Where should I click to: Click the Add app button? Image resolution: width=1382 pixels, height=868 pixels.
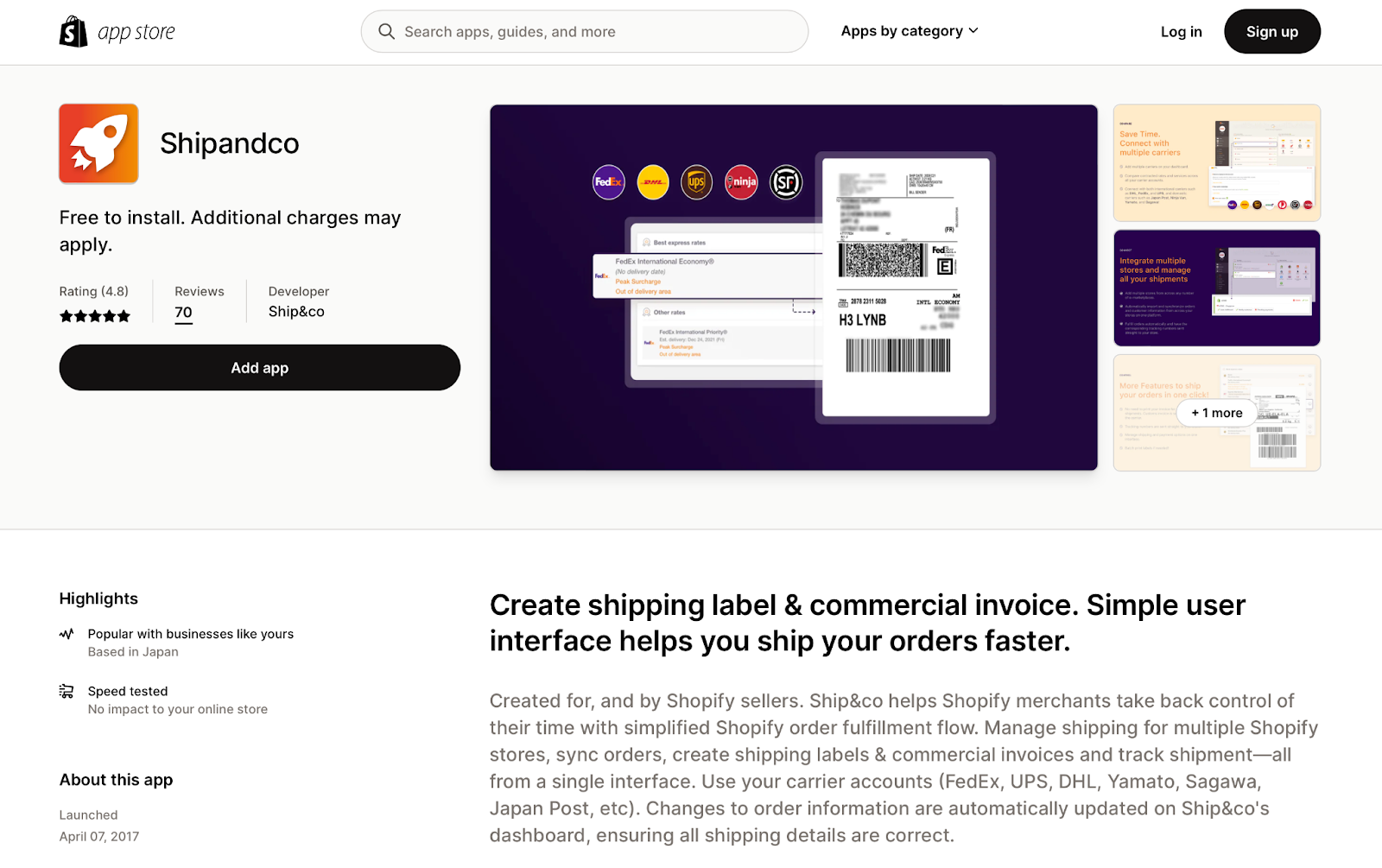[260, 368]
